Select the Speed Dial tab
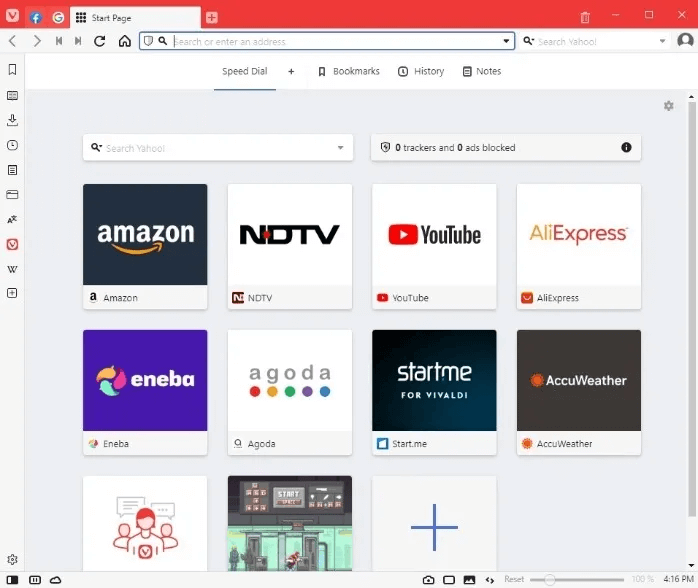This screenshot has height=588, width=698. pos(245,71)
